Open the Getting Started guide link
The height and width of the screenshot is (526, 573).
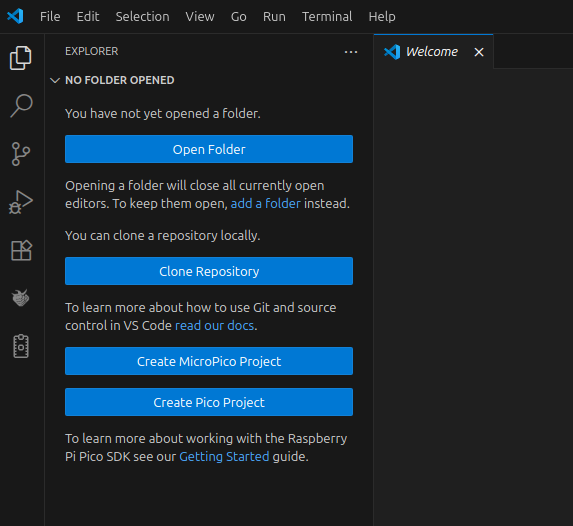[x=224, y=457]
